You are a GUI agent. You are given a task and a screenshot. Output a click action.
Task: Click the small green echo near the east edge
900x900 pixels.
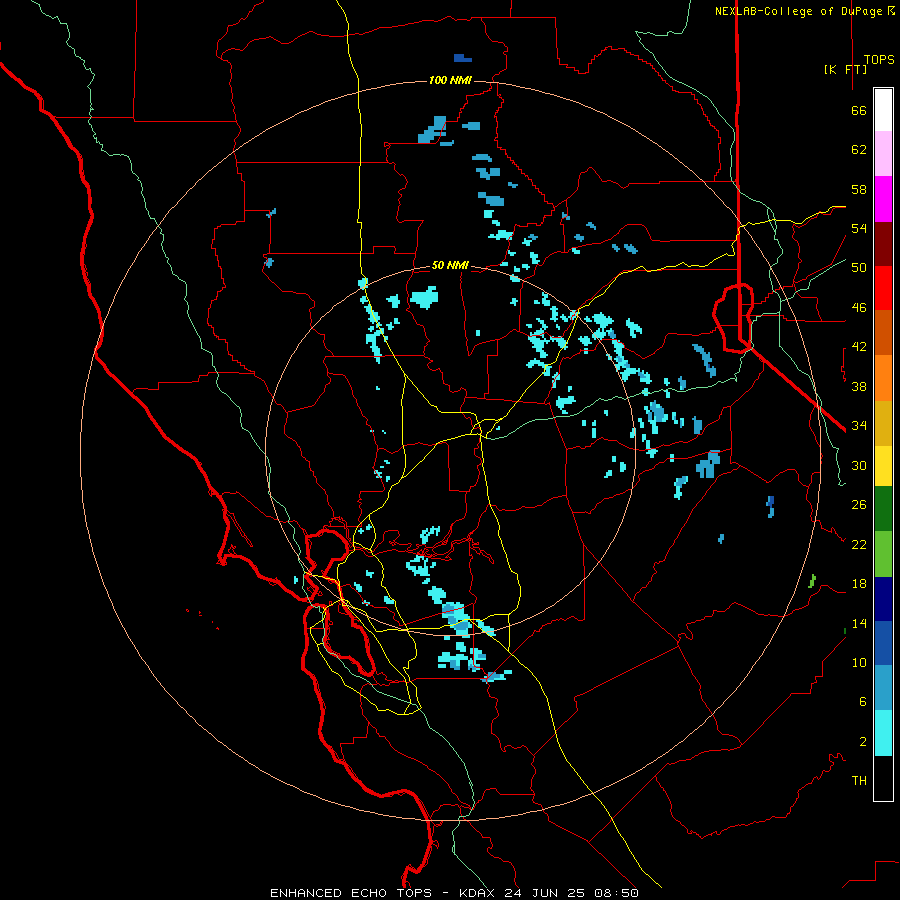(x=812, y=581)
